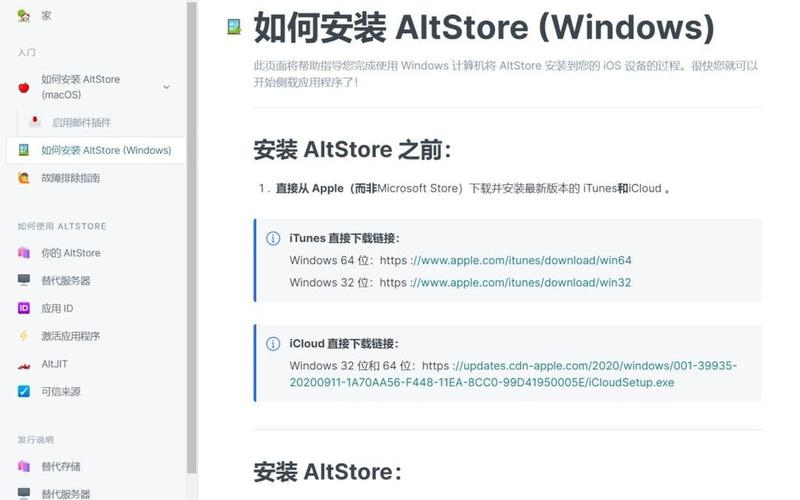Open 替代服务器 release notes page
The image size is (800, 500).
(66, 493)
